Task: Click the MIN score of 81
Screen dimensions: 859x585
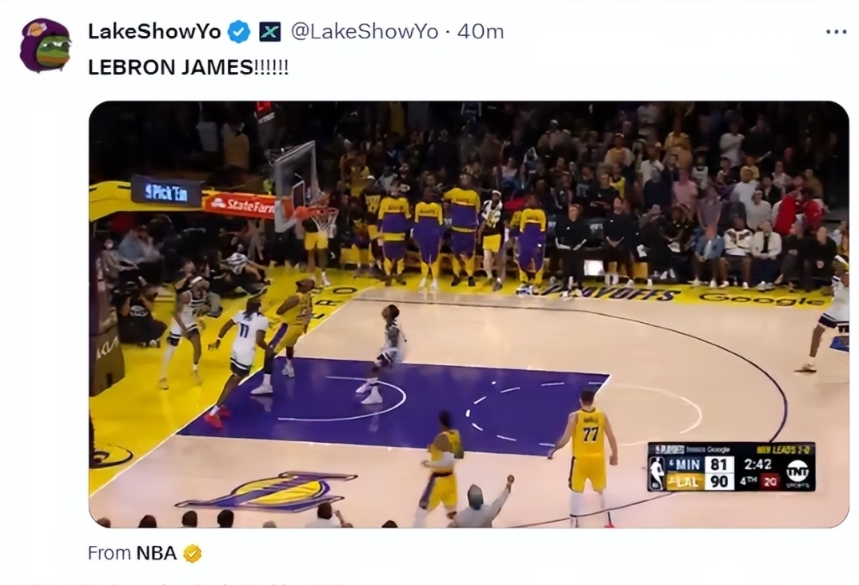Action: pyautogui.click(x=719, y=464)
